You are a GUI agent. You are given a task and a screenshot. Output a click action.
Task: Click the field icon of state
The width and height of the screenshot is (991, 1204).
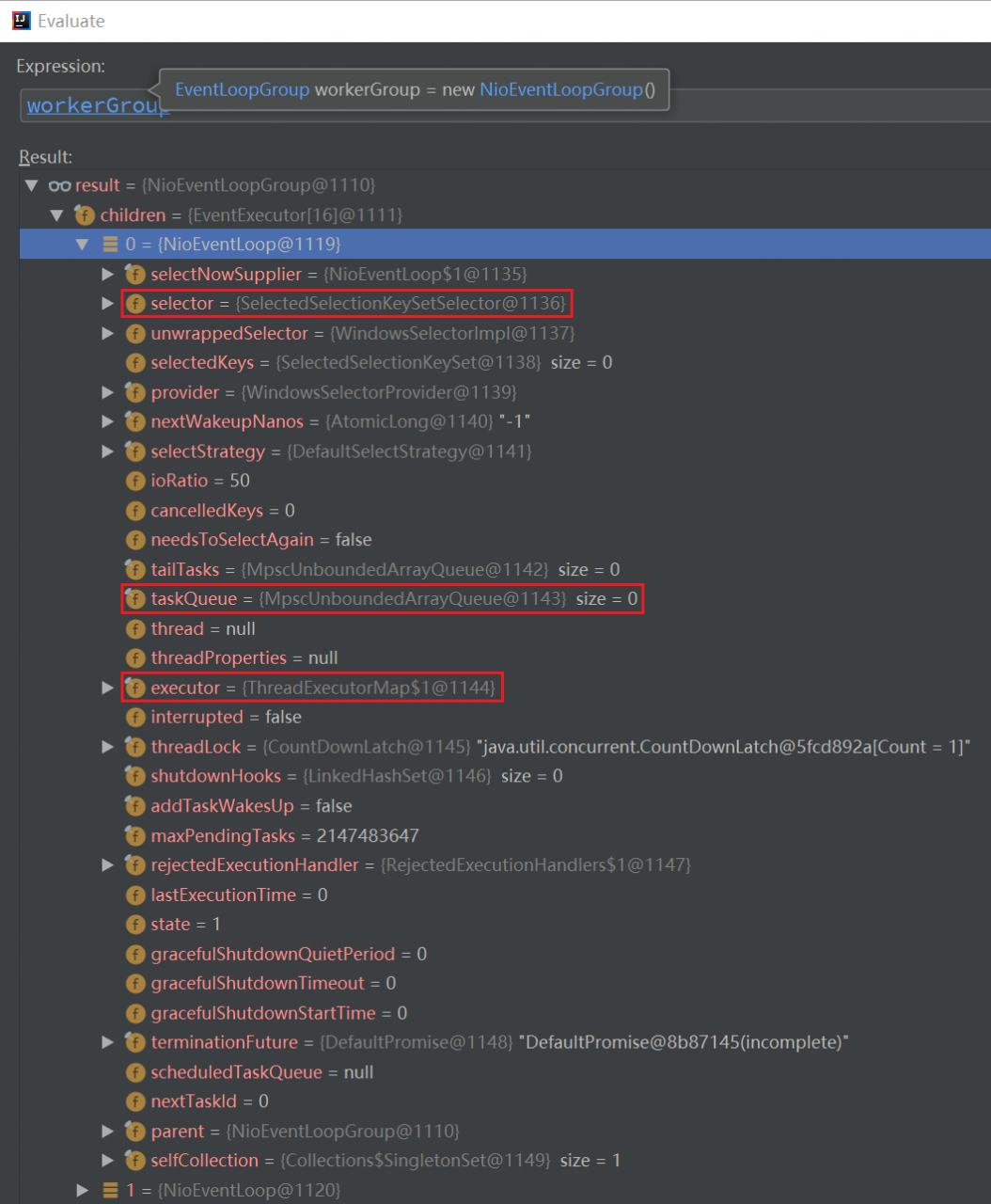tap(135, 925)
